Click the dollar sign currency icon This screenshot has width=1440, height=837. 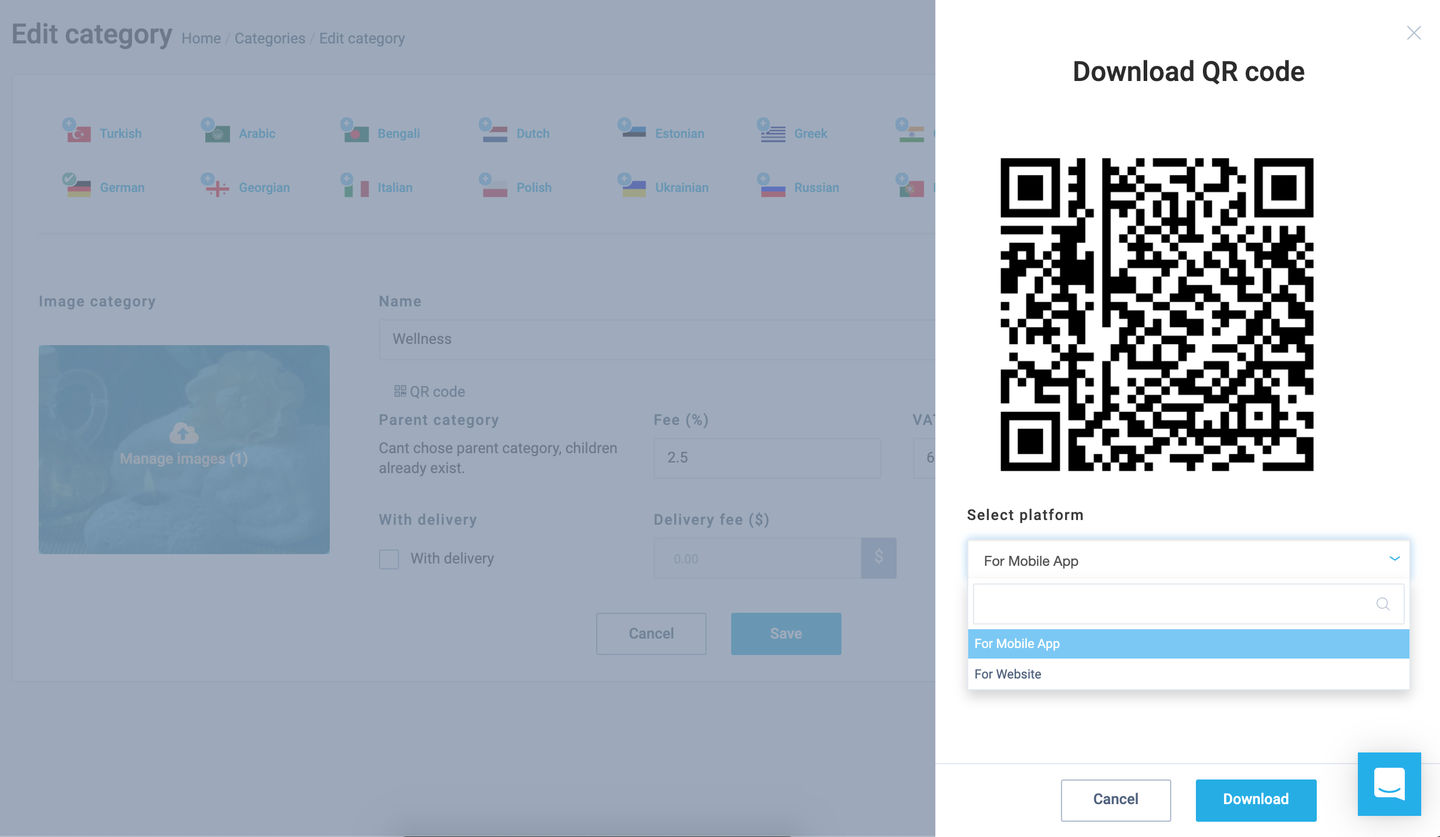point(879,558)
